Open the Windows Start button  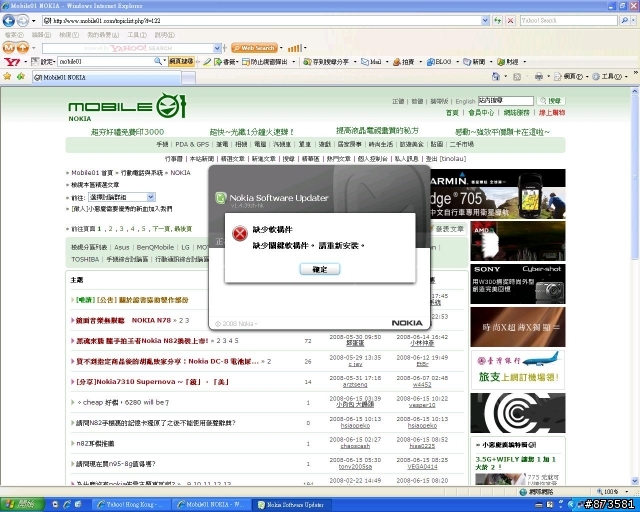point(22,504)
